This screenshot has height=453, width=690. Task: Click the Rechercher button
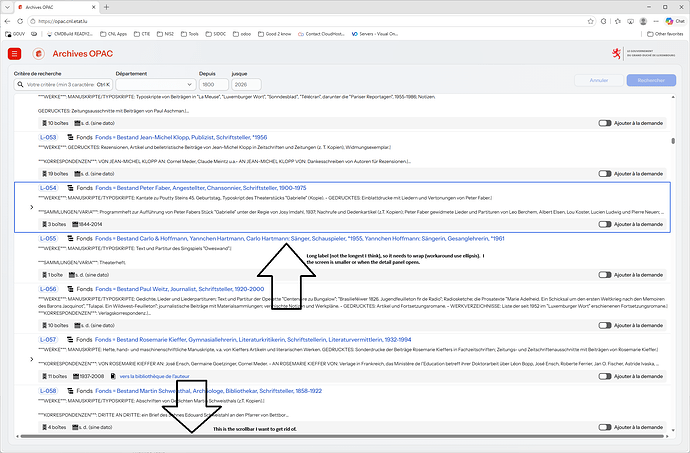click(x=651, y=80)
